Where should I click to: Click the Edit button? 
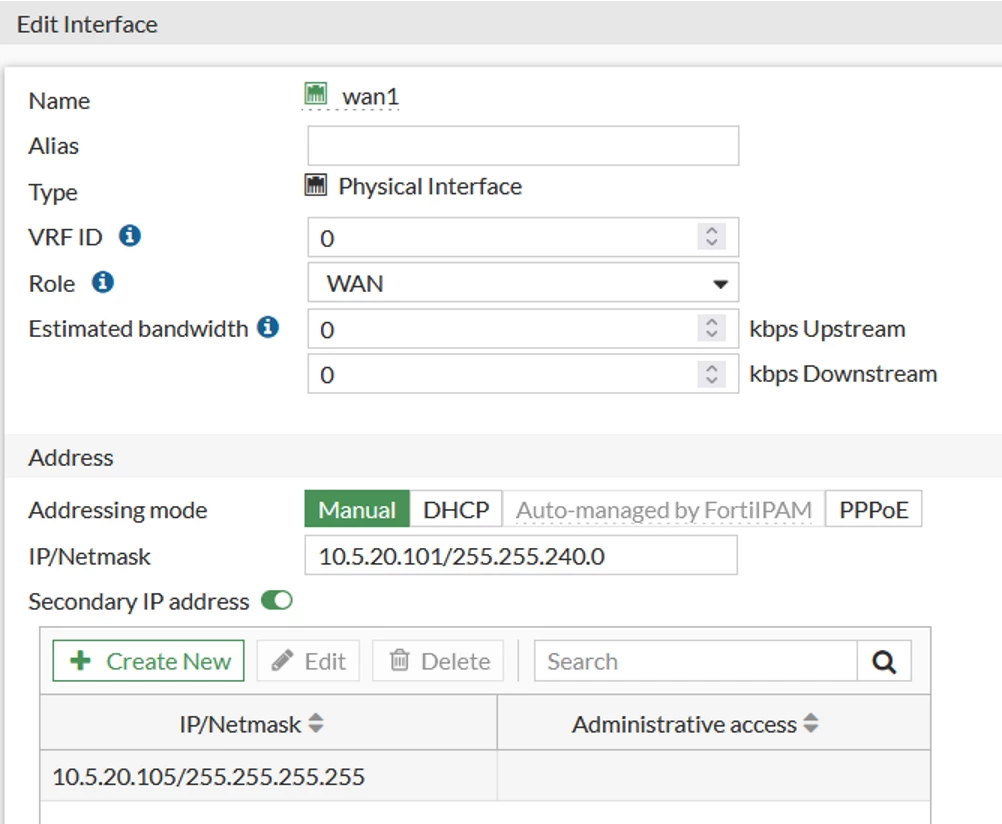[308, 661]
